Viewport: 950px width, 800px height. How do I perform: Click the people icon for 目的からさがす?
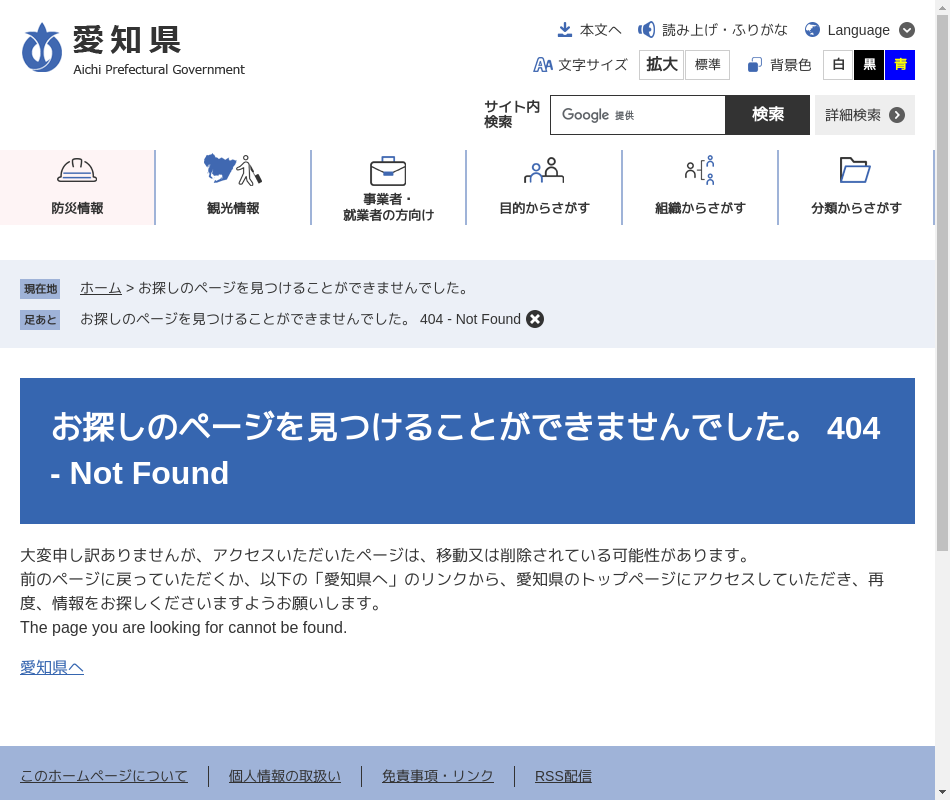(x=544, y=170)
